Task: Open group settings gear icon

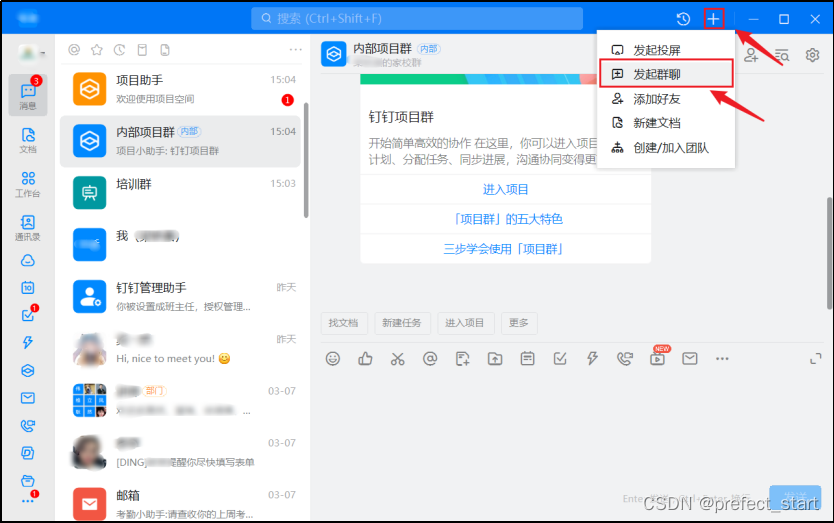Action: (812, 55)
